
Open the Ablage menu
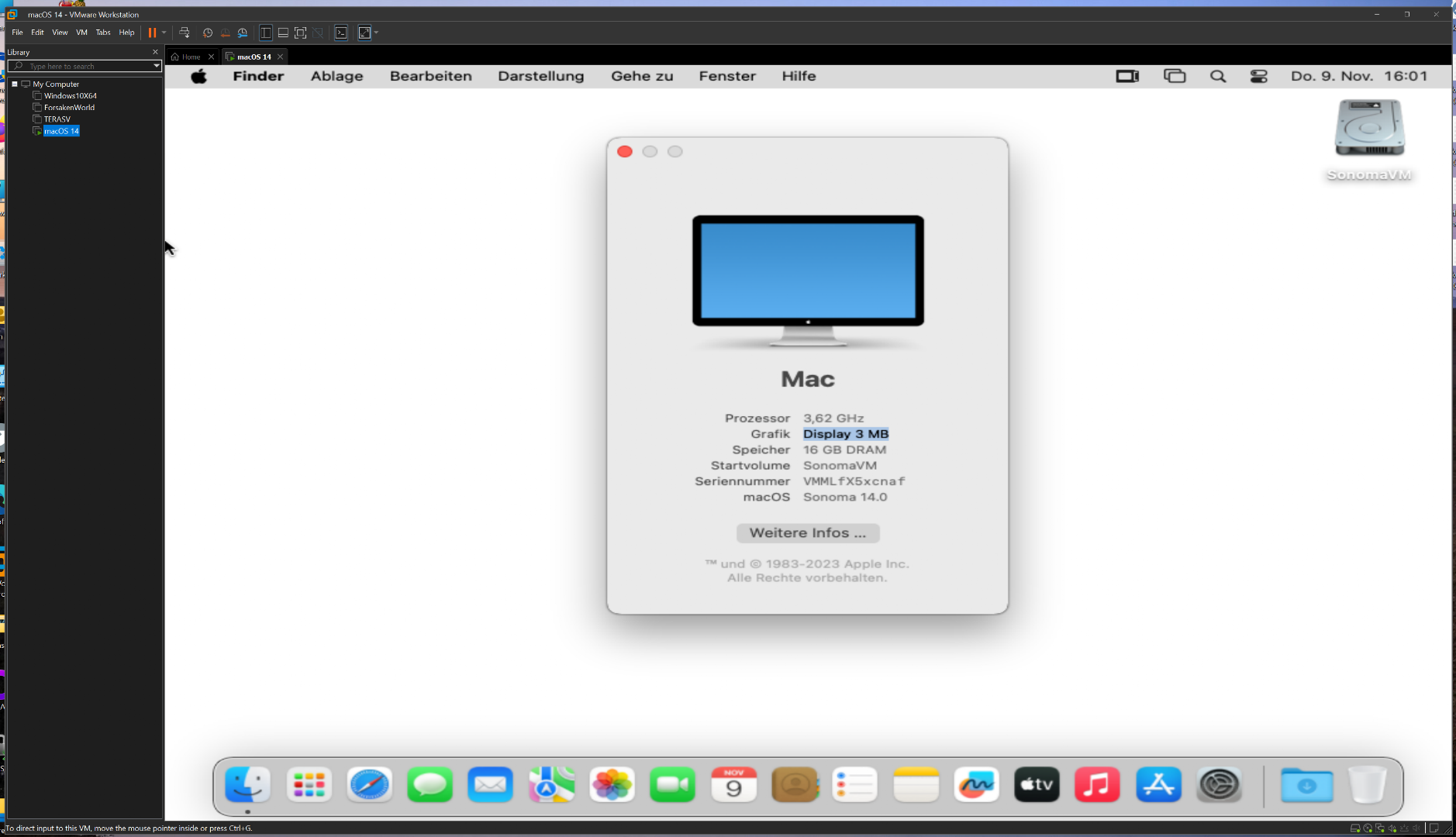click(336, 76)
